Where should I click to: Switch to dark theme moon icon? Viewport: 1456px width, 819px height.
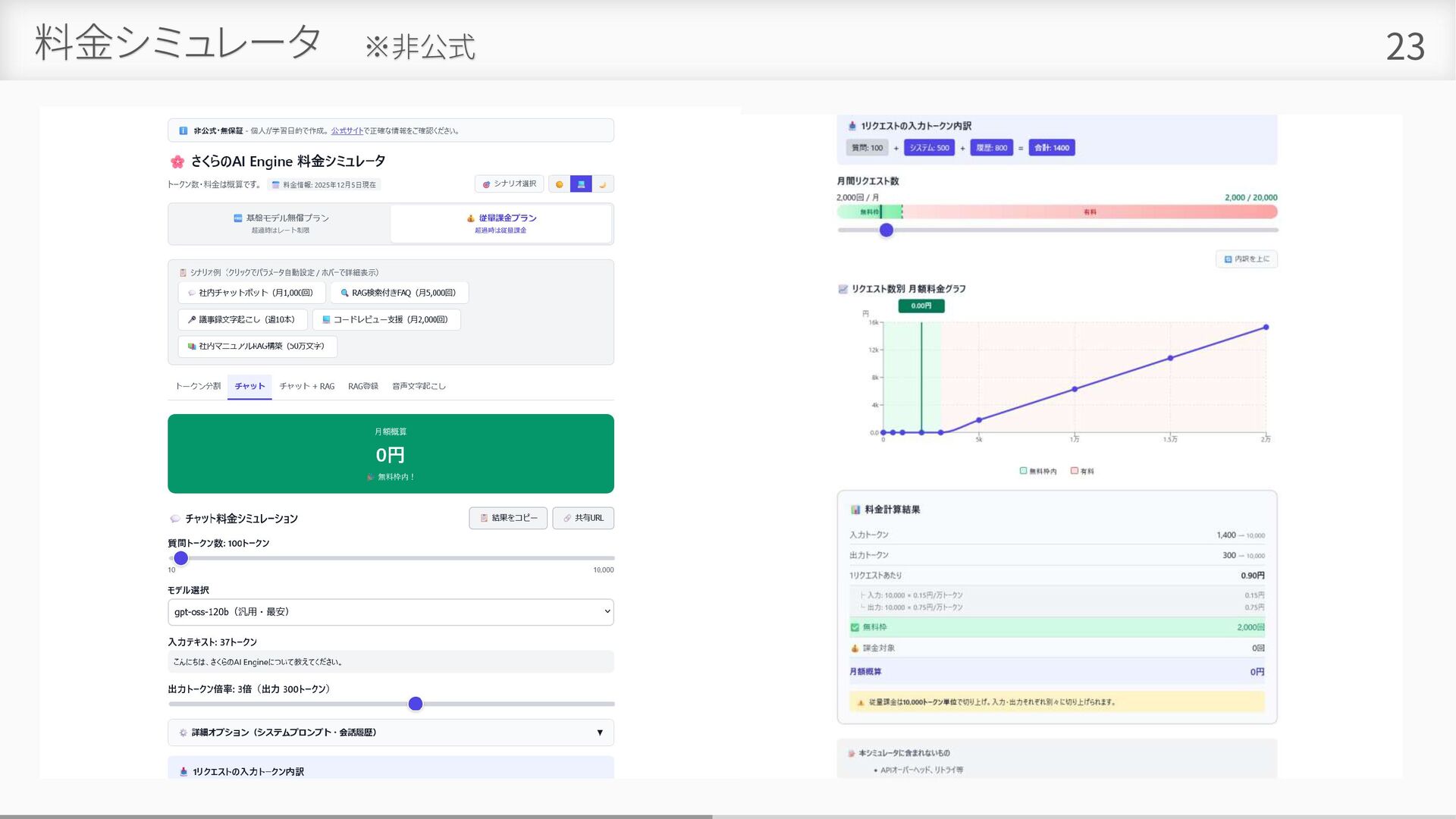click(603, 184)
